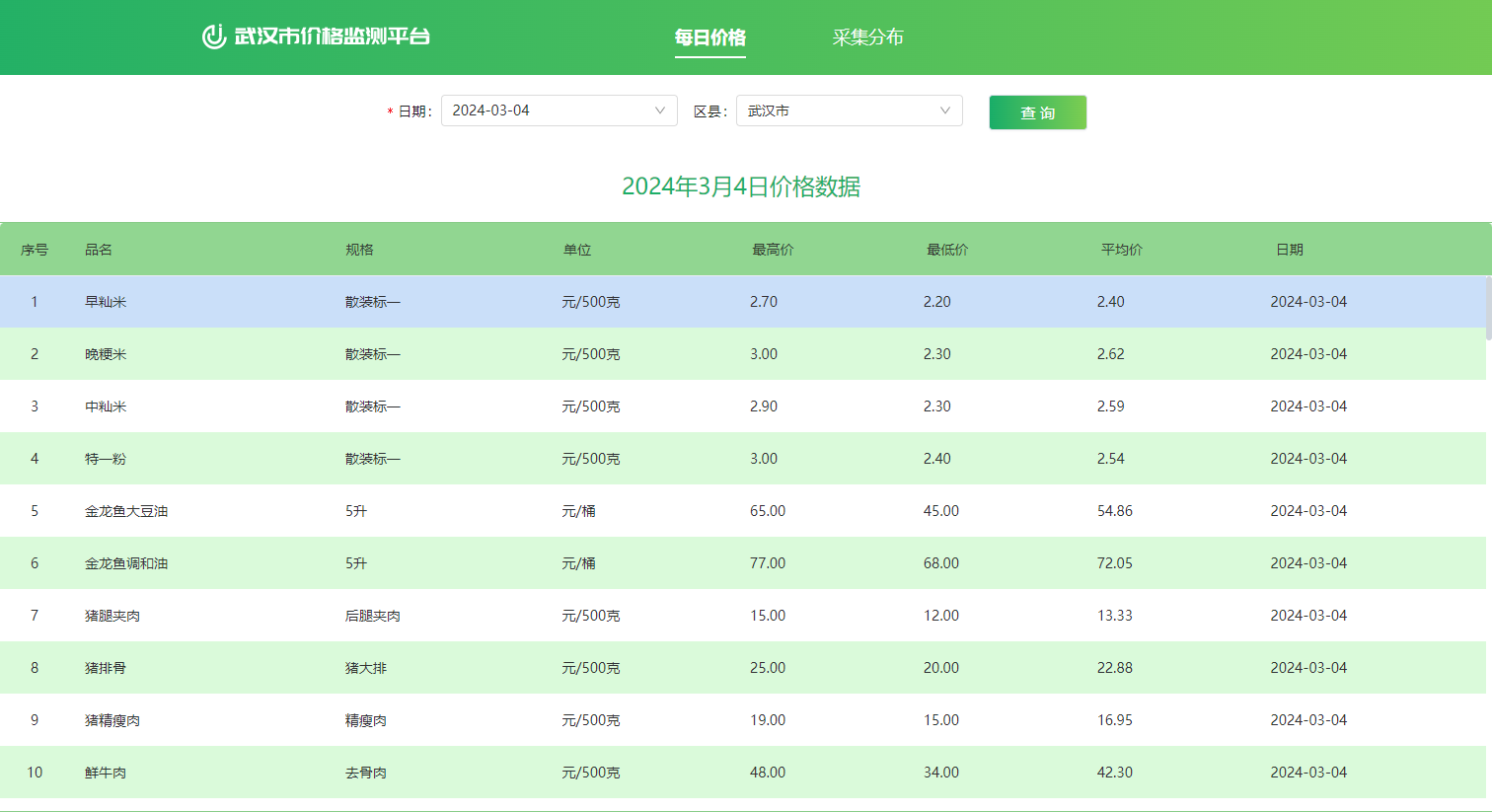The height and width of the screenshot is (812, 1492).
Task: Click the 平均价 column header
Action: point(1122,250)
